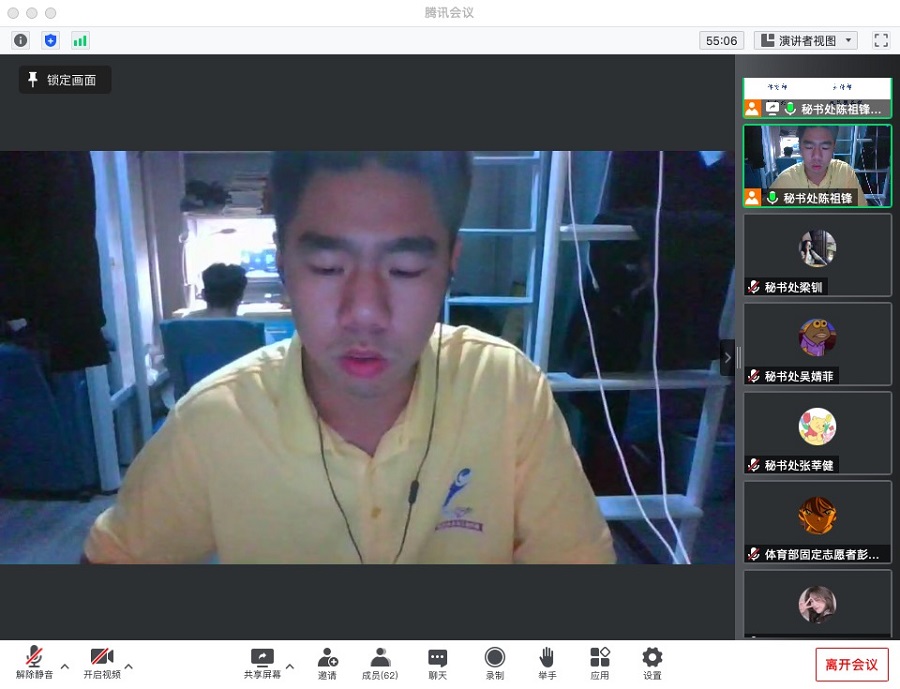Open the 设置 settings gear
This screenshot has height=689, width=900.
(652, 662)
